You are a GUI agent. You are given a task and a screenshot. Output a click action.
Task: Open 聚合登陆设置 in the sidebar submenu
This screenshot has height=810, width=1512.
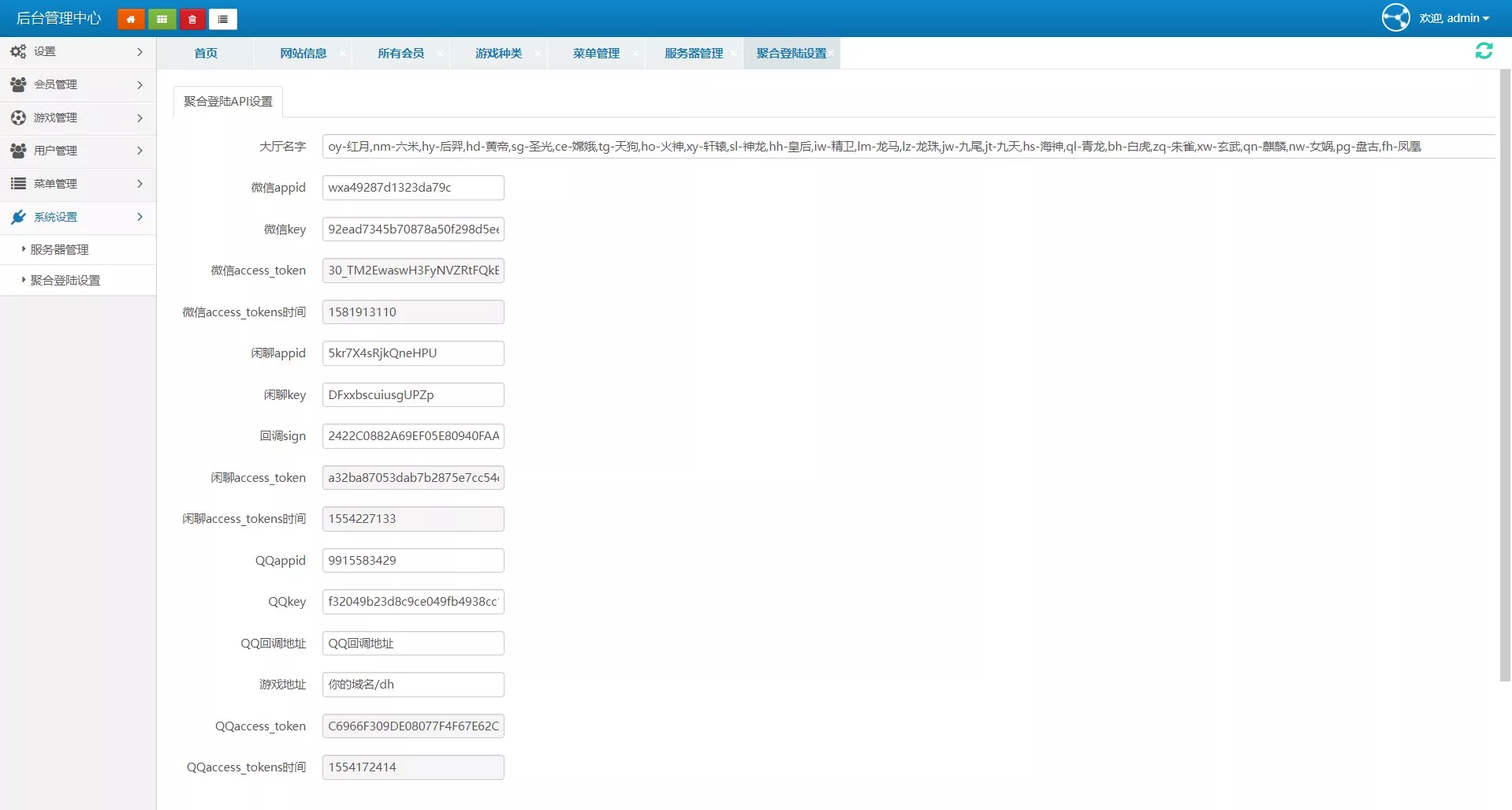[65, 281]
